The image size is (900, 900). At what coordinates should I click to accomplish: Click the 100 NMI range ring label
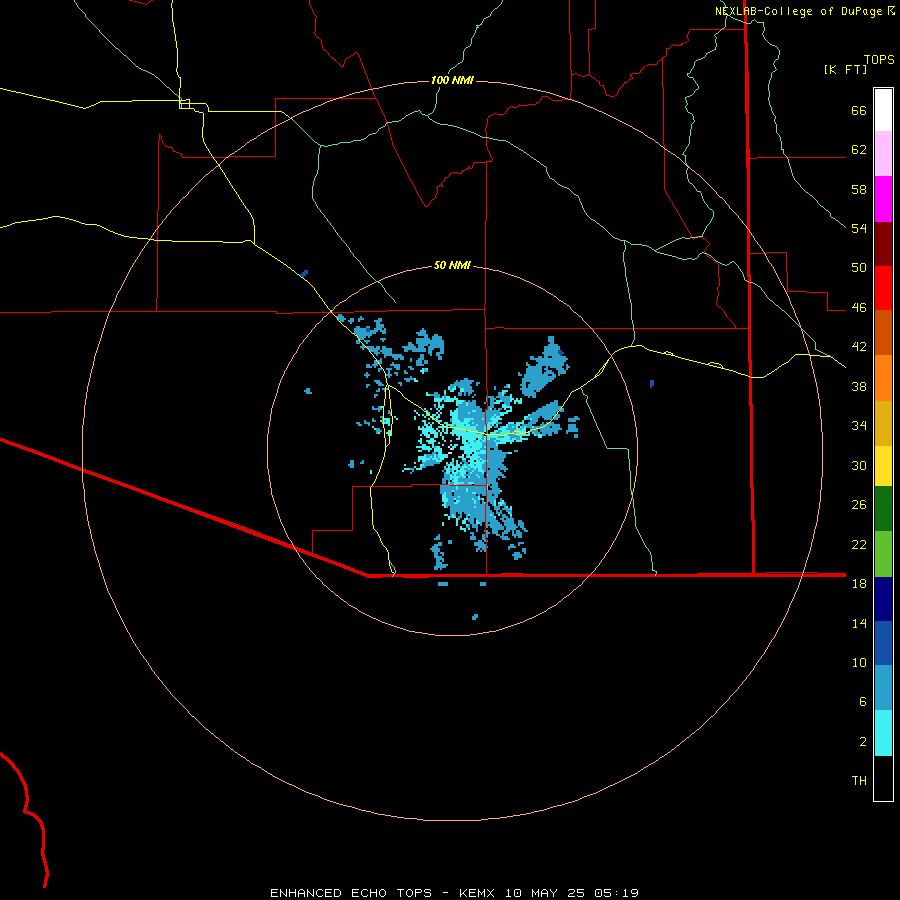coord(452,80)
